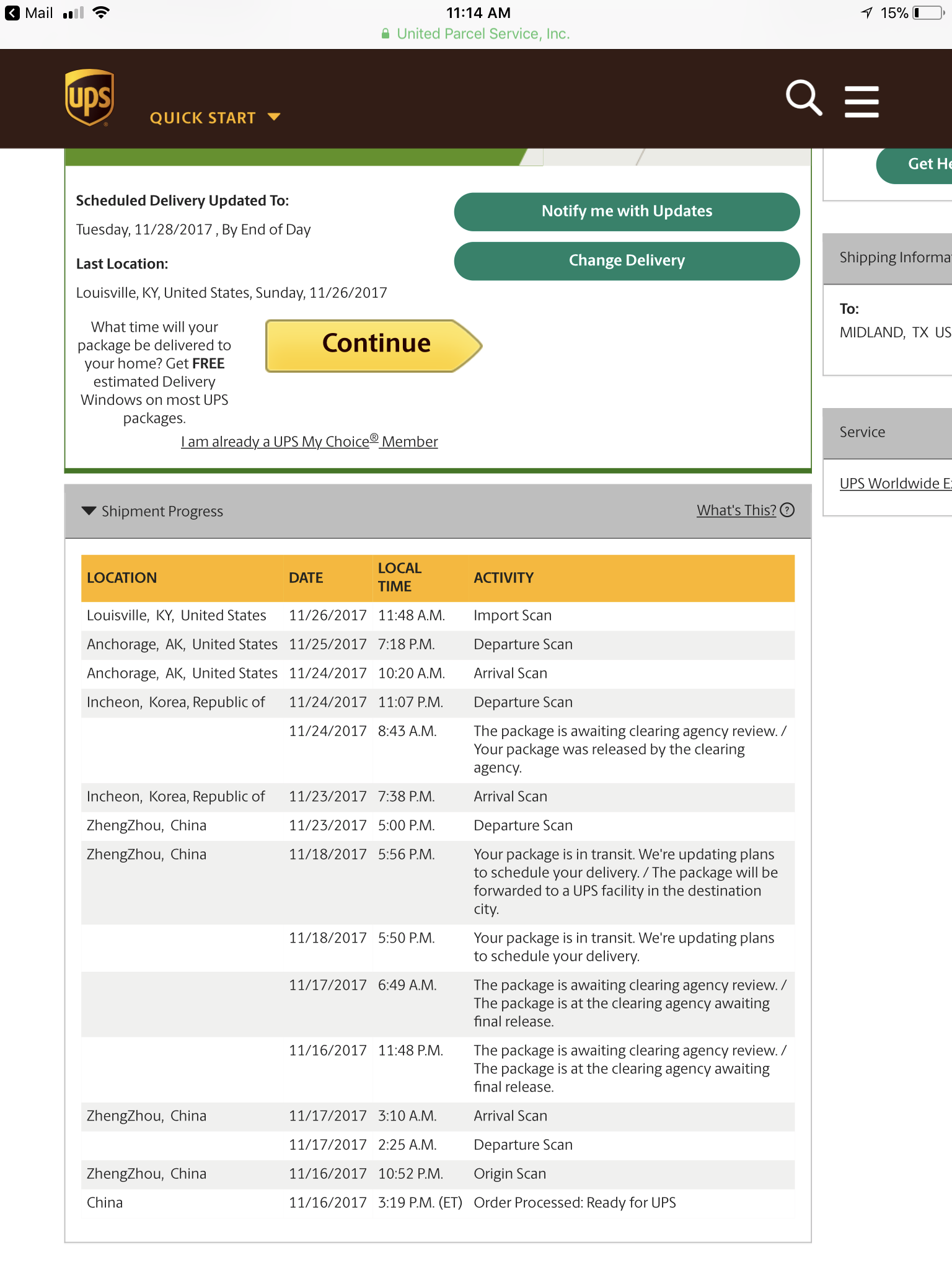Viewport: 952px width, 1270px height.
Task: Select the 11/25/2017 date cell
Action: pos(328,645)
